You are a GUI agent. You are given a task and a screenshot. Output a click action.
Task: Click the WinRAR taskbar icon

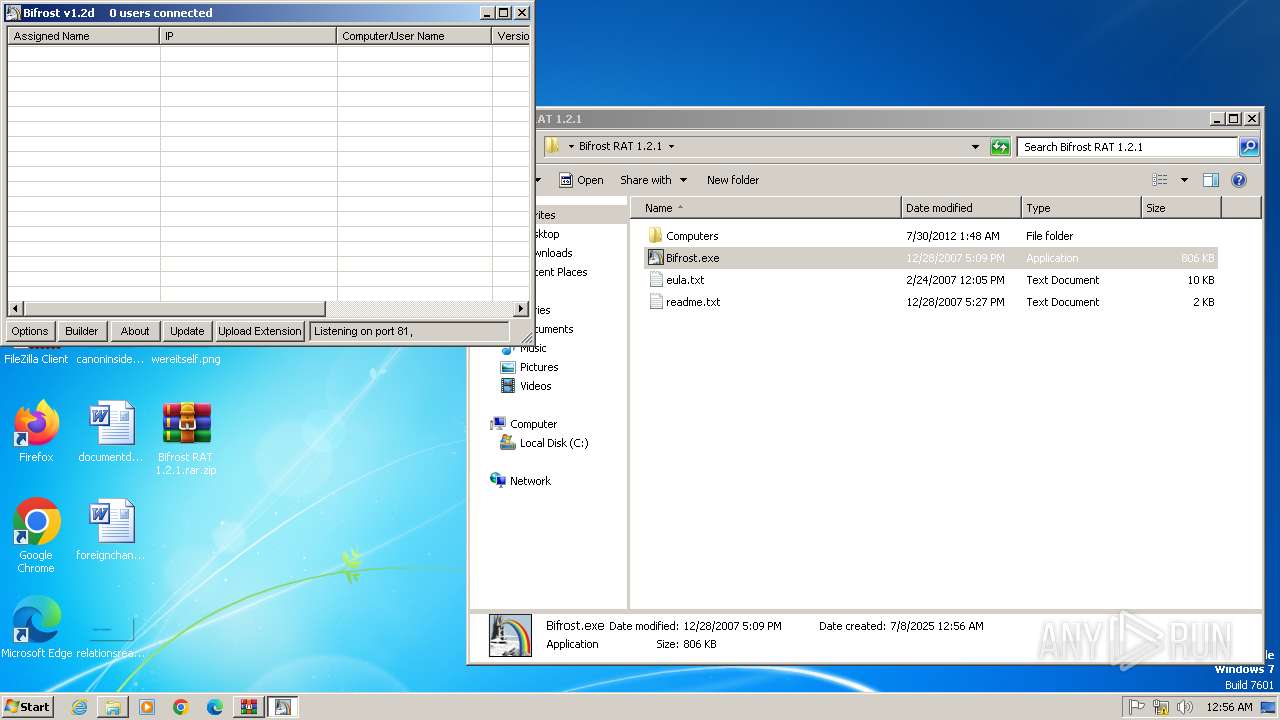tap(249, 707)
